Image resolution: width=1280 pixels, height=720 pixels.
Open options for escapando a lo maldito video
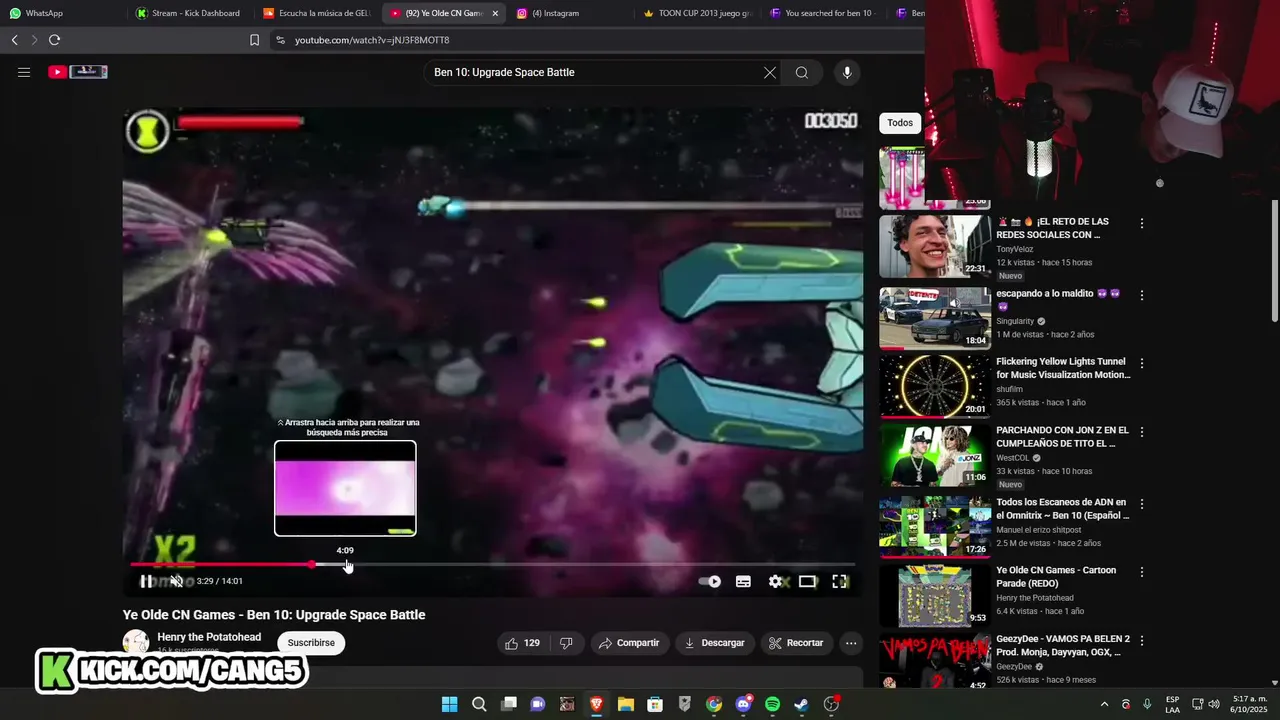click(x=1142, y=296)
